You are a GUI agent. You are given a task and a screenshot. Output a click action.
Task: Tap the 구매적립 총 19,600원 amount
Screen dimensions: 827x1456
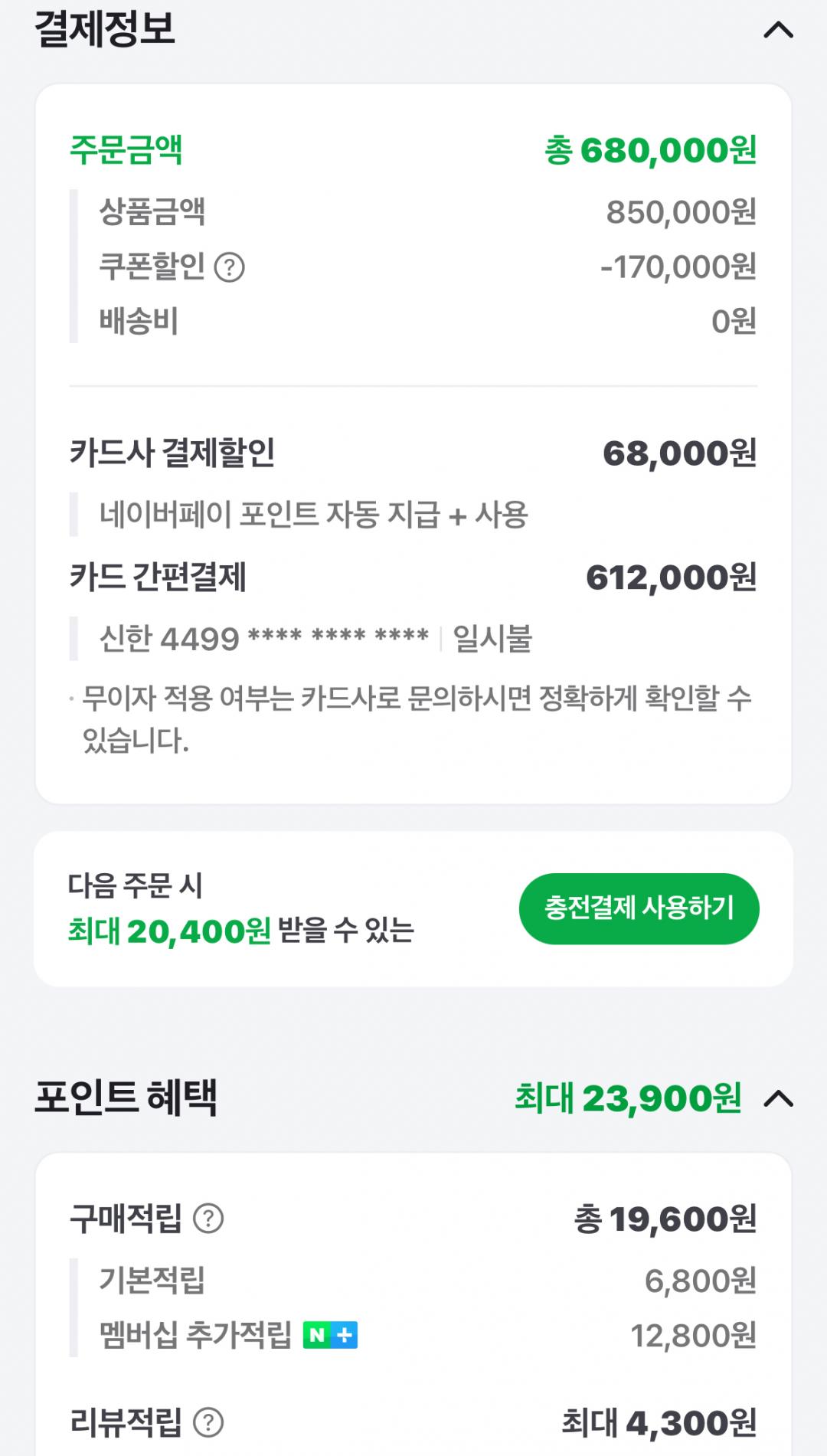(x=665, y=1219)
